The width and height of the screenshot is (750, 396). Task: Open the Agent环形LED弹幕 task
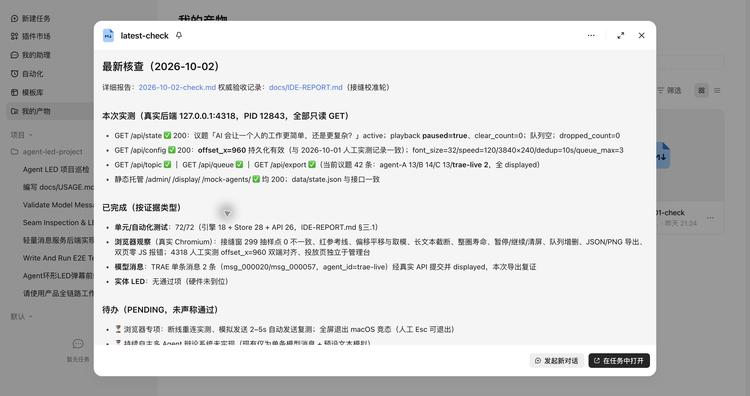coord(58,275)
